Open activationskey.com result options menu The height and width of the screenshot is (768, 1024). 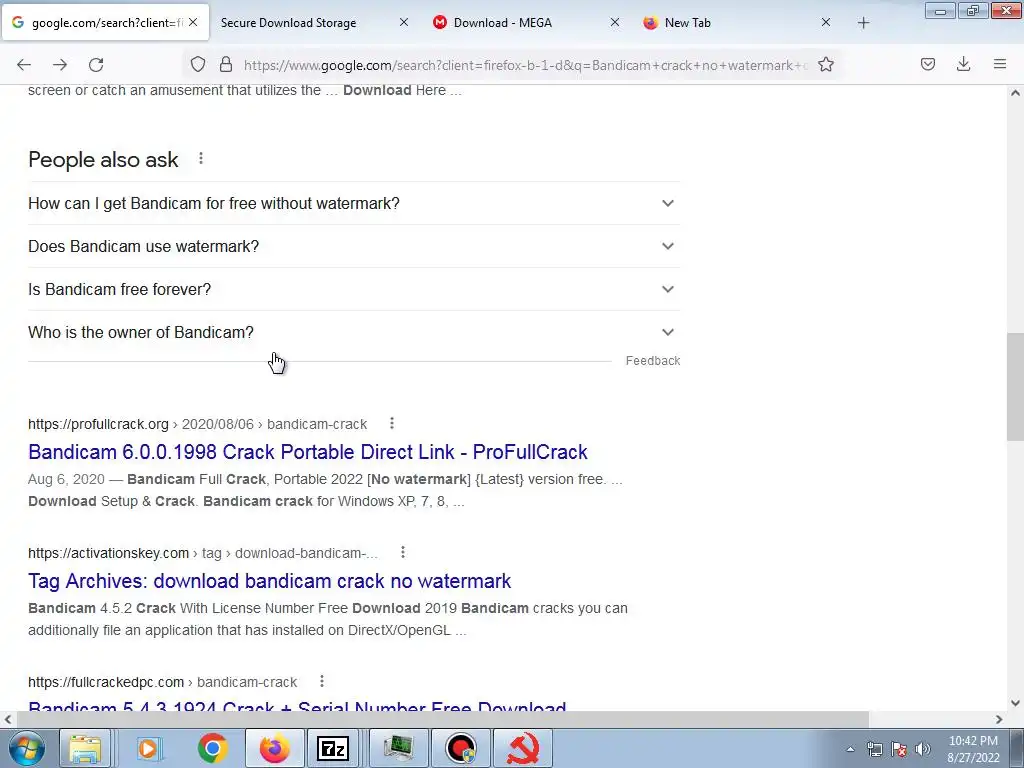pyautogui.click(x=403, y=552)
